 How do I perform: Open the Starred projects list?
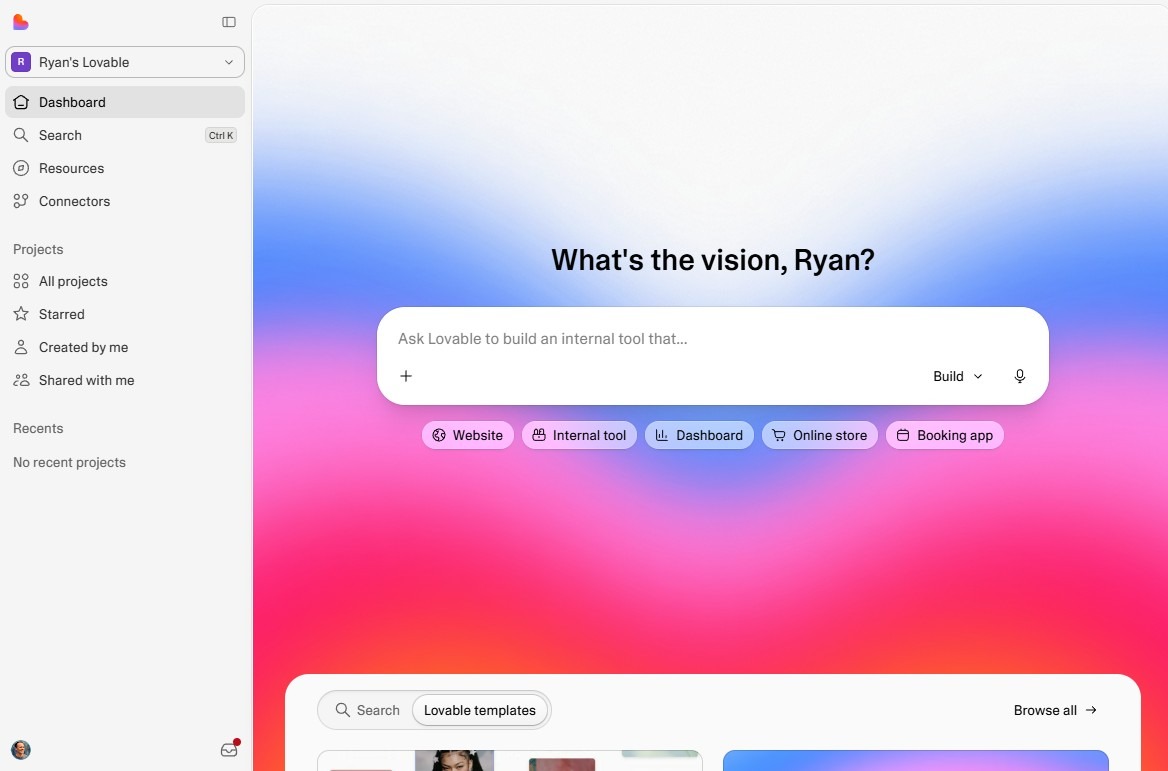pyautogui.click(x=125, y=314)
